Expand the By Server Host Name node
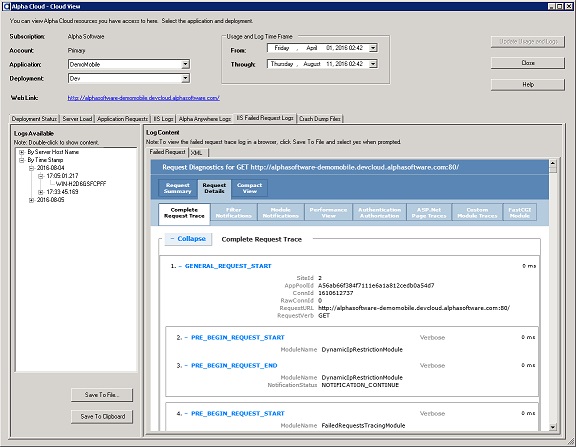The image size is (576, 447). pos(22,152)
